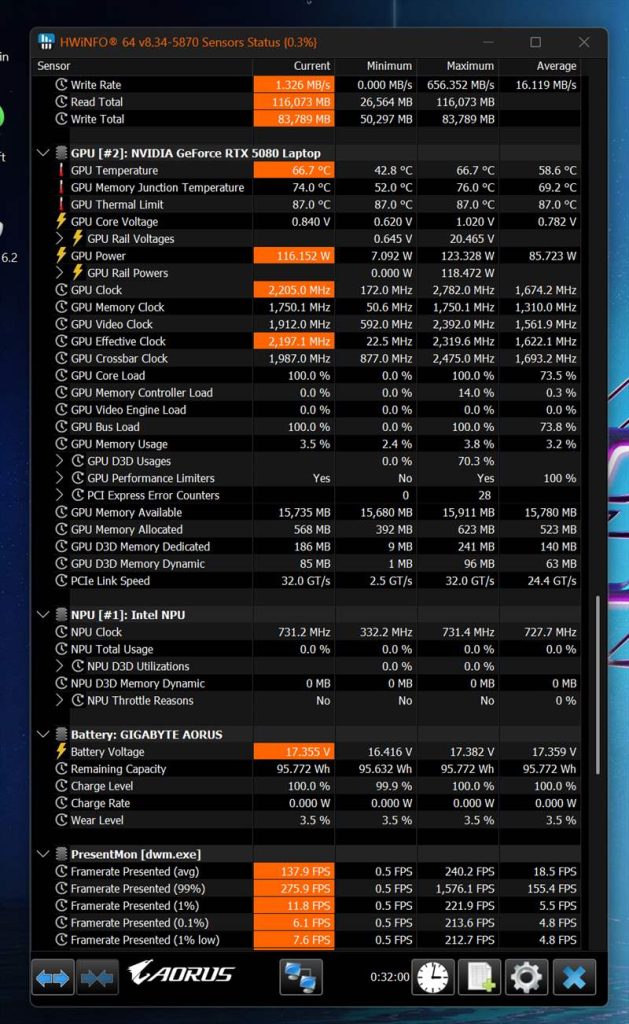Expand GPU Performance Limiters row
The image size is (629, 1024).
[60, 478]
